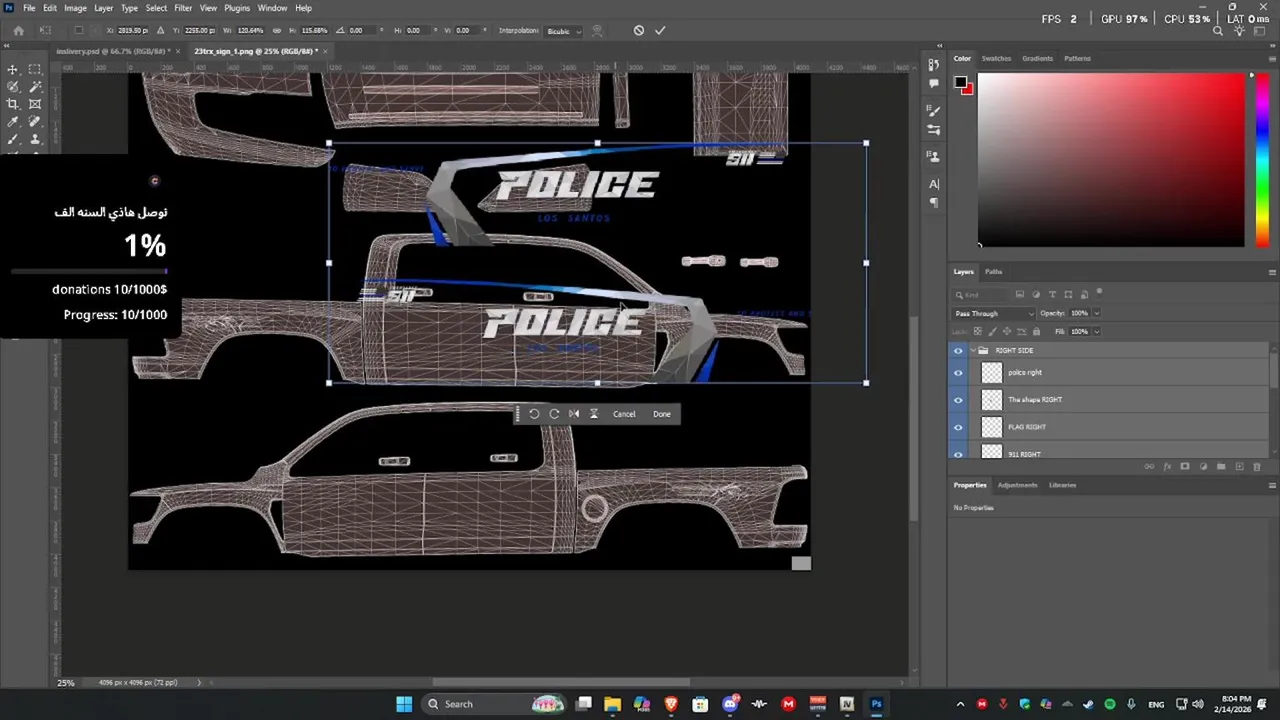
Task: Cancel the transform using the circle-slash icon
Action: coord(639,31)
